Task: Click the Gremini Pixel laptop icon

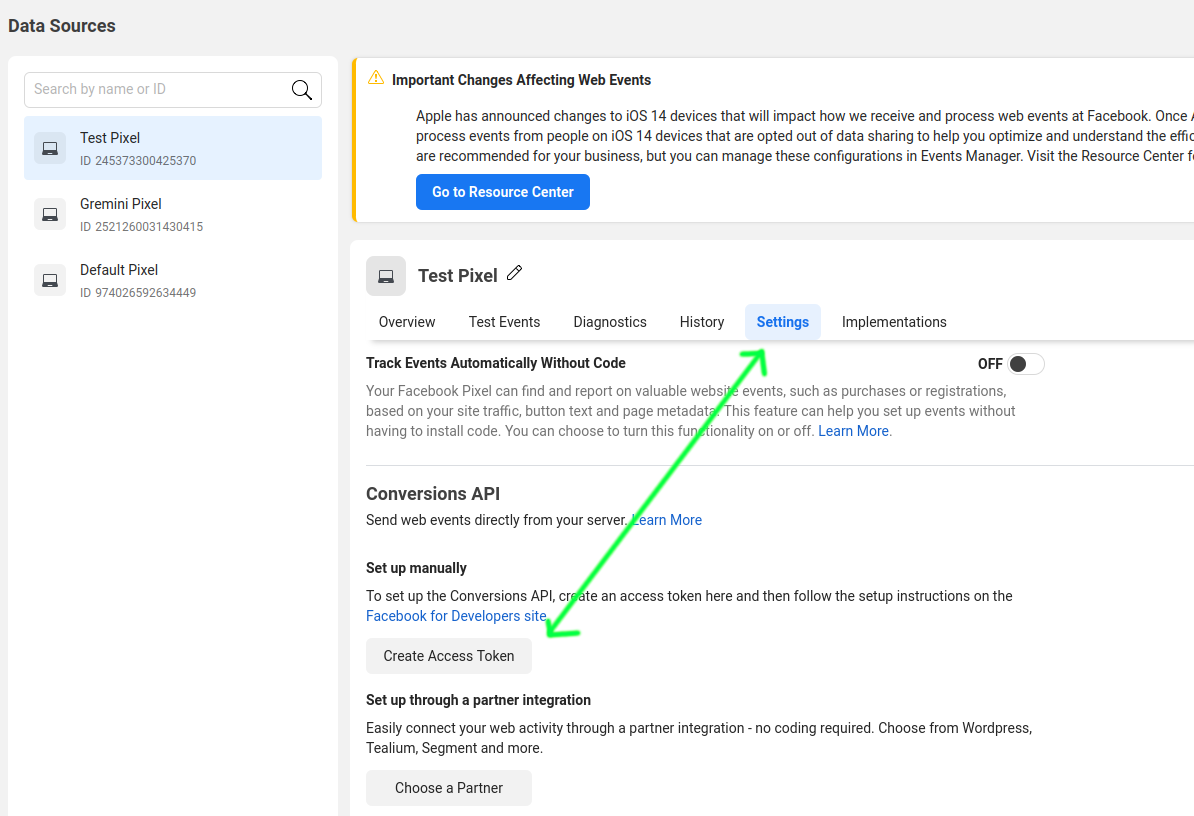Action: click(x=49, y=215)
